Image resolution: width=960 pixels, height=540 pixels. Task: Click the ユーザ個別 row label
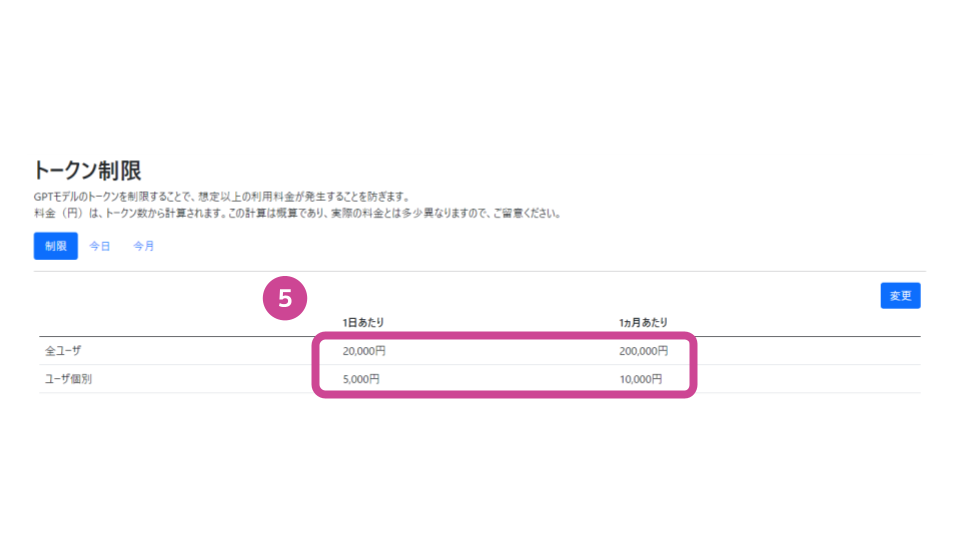point(69,379)
